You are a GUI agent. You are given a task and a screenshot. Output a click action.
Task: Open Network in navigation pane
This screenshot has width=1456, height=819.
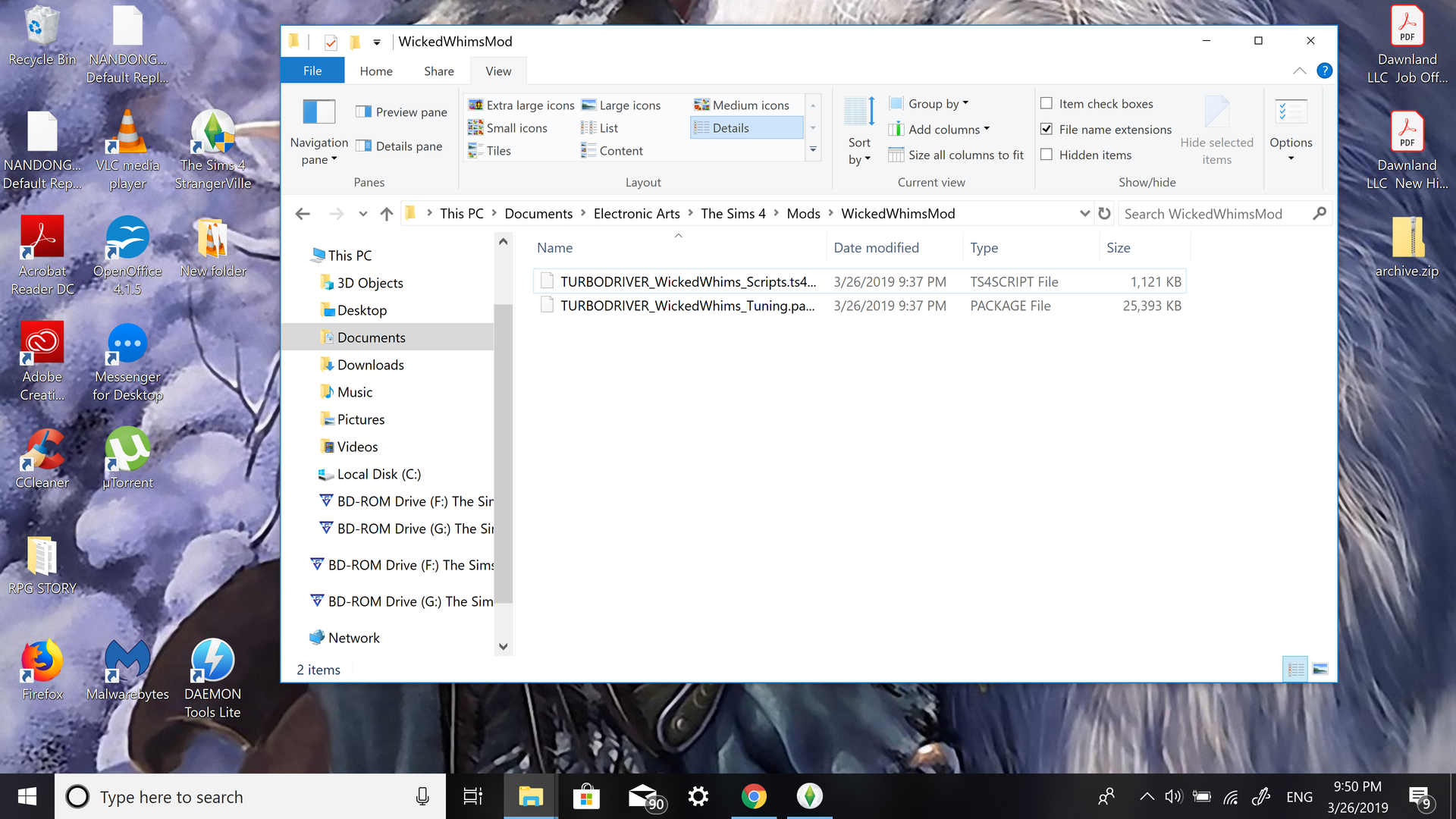353,638
